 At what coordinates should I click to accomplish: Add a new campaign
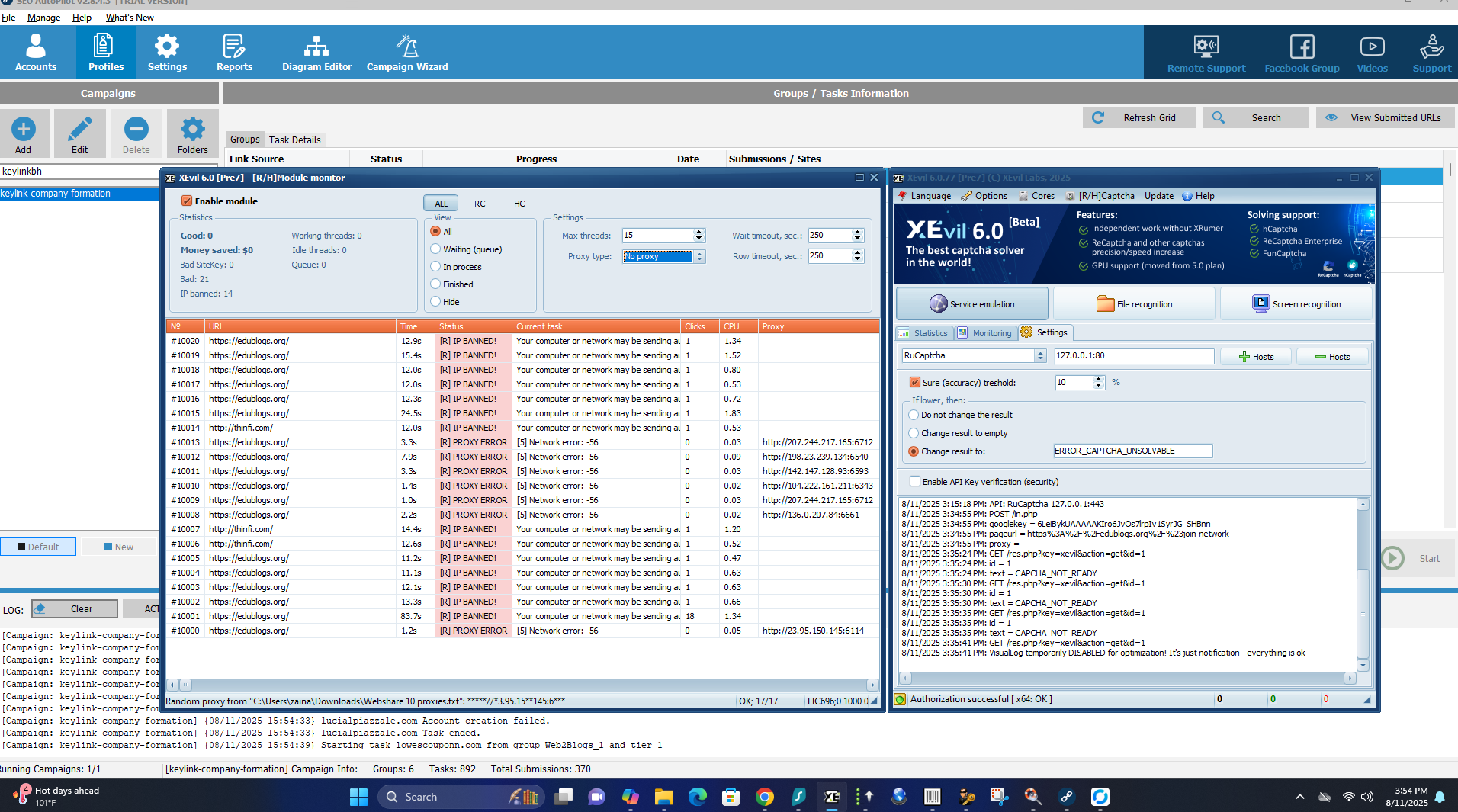(24, 133)
